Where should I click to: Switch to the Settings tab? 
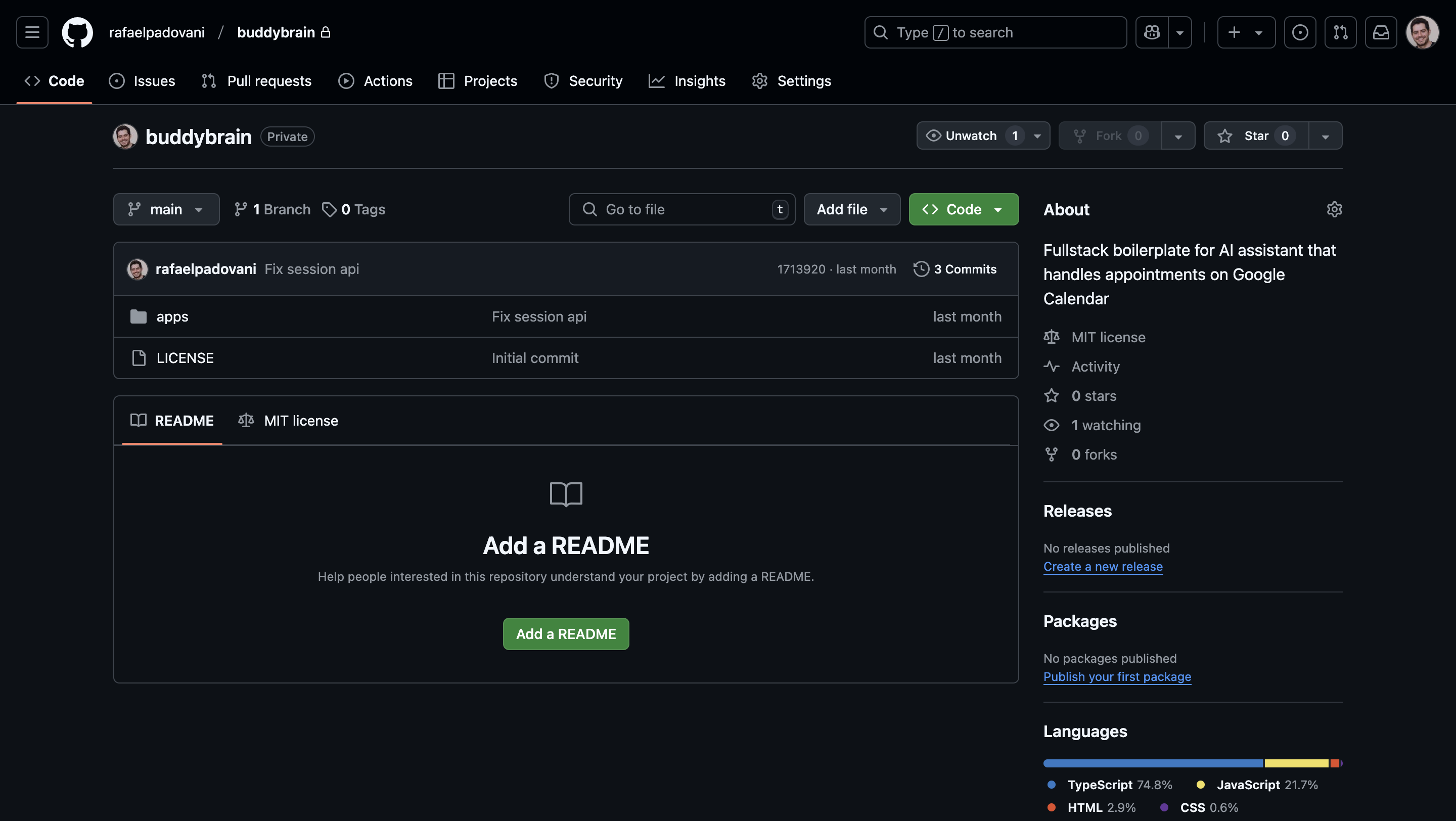point(791,81)
